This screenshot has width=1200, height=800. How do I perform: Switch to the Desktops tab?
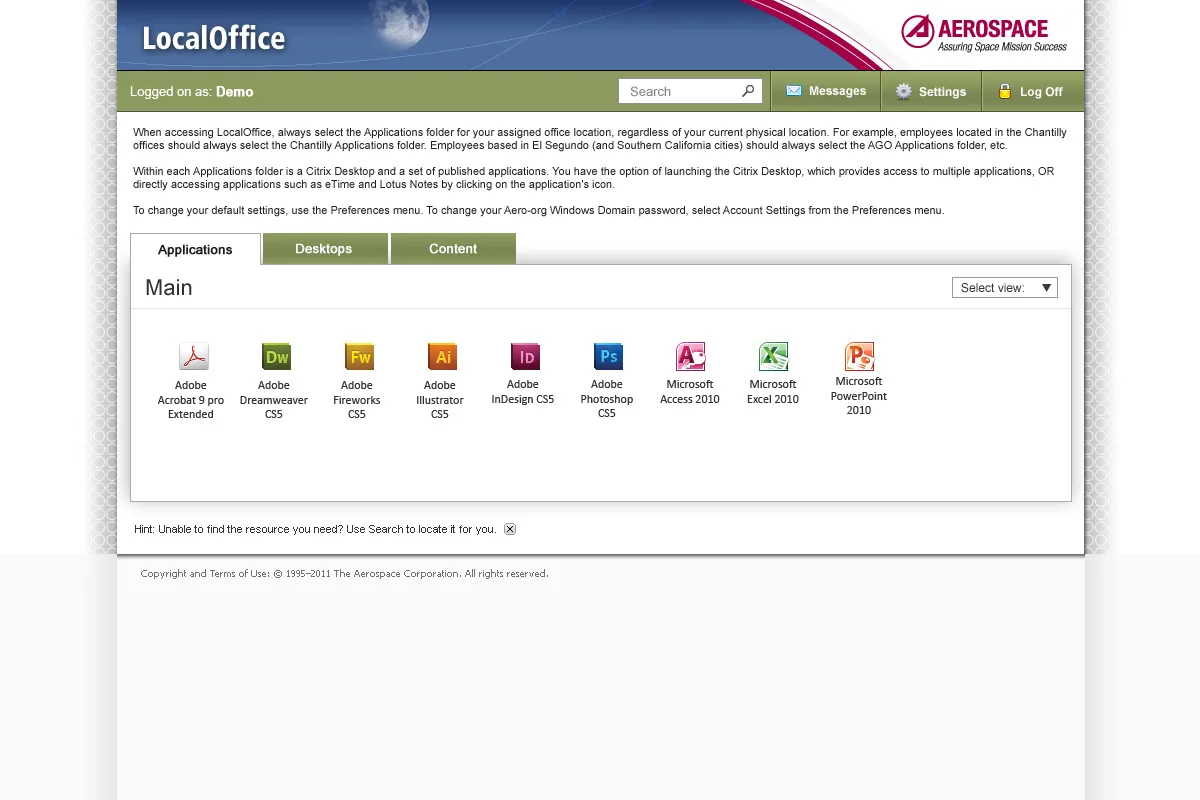(325, 249)
